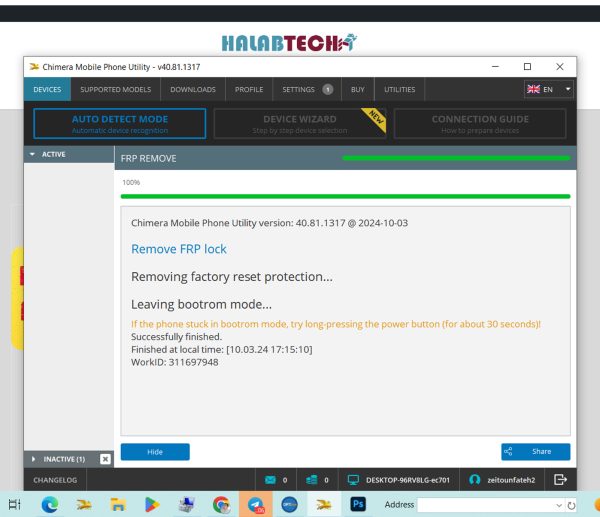Open the taskbar Address dropdown arrow
Viewport: 600px width, 517px height.
click(559, 506)
